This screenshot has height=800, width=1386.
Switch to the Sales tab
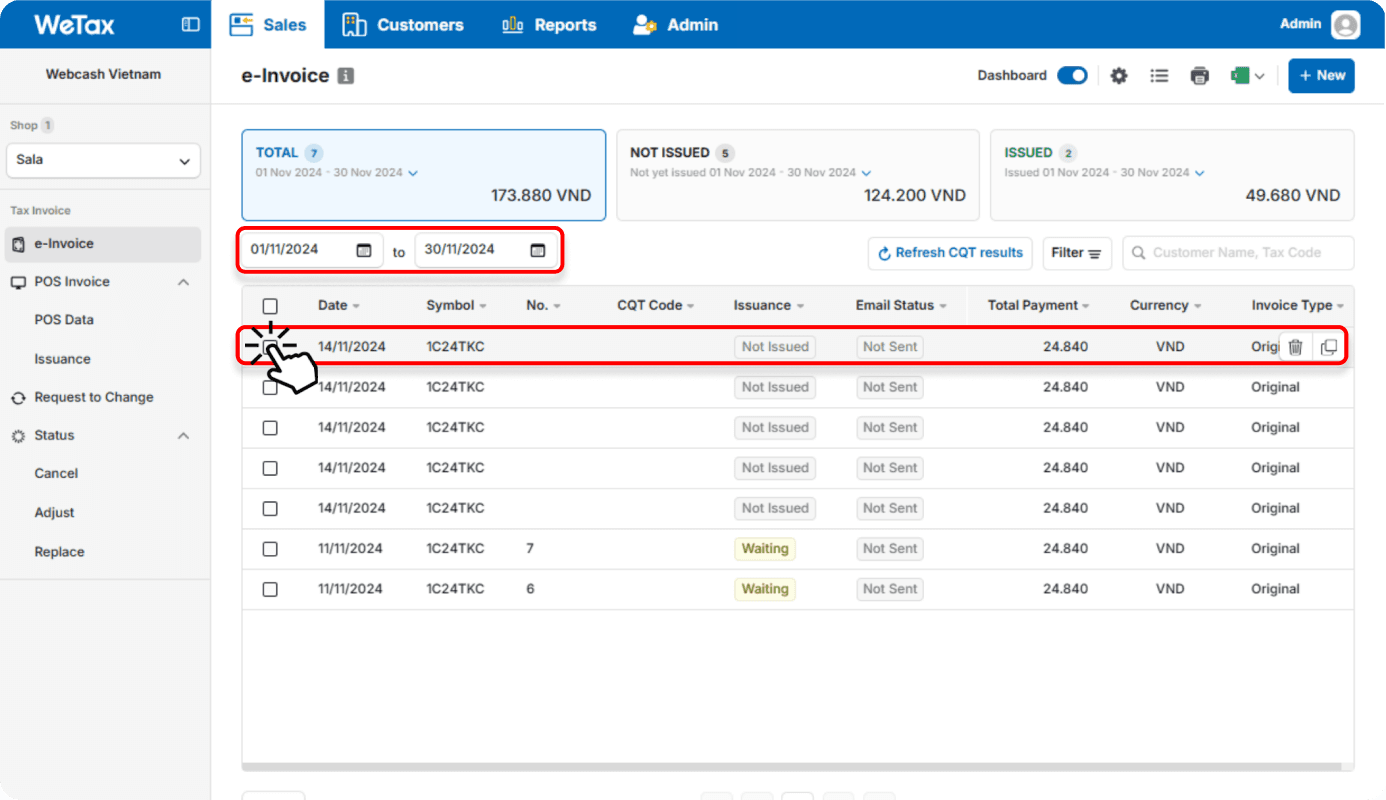[x=268, y=25]
